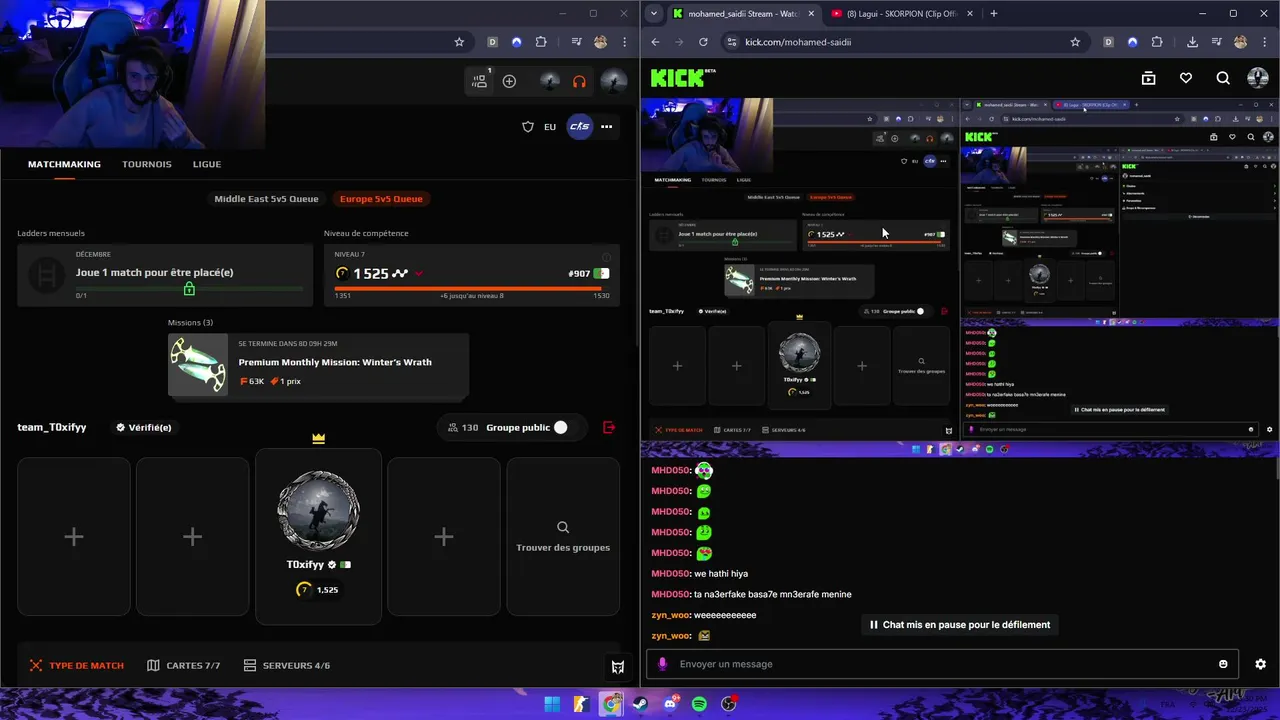Open the tab search dropdown in Kick window

pyautogui.click(x=653, y=13)
